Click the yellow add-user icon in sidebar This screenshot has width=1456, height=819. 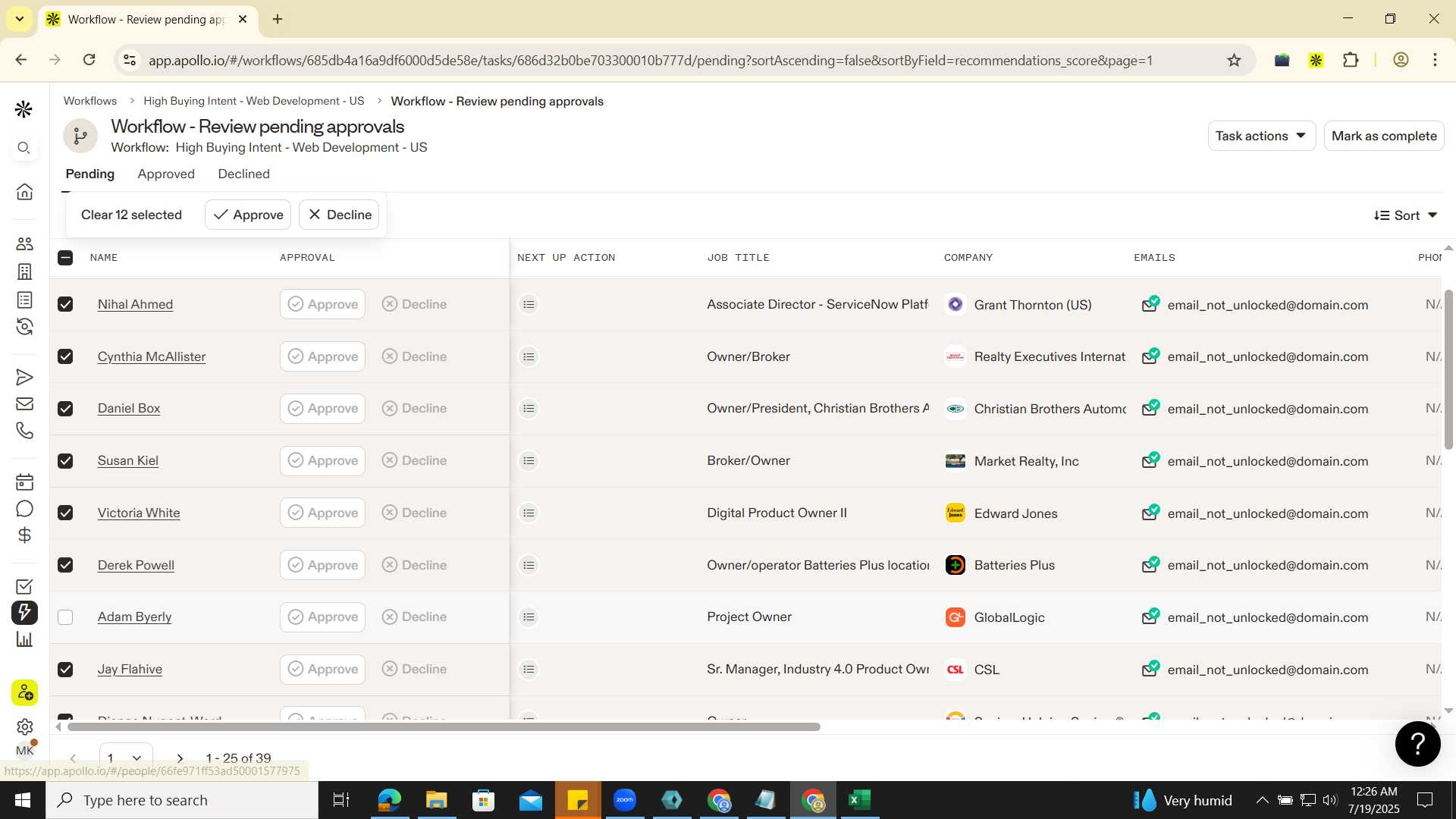click(x=24, y=692)
